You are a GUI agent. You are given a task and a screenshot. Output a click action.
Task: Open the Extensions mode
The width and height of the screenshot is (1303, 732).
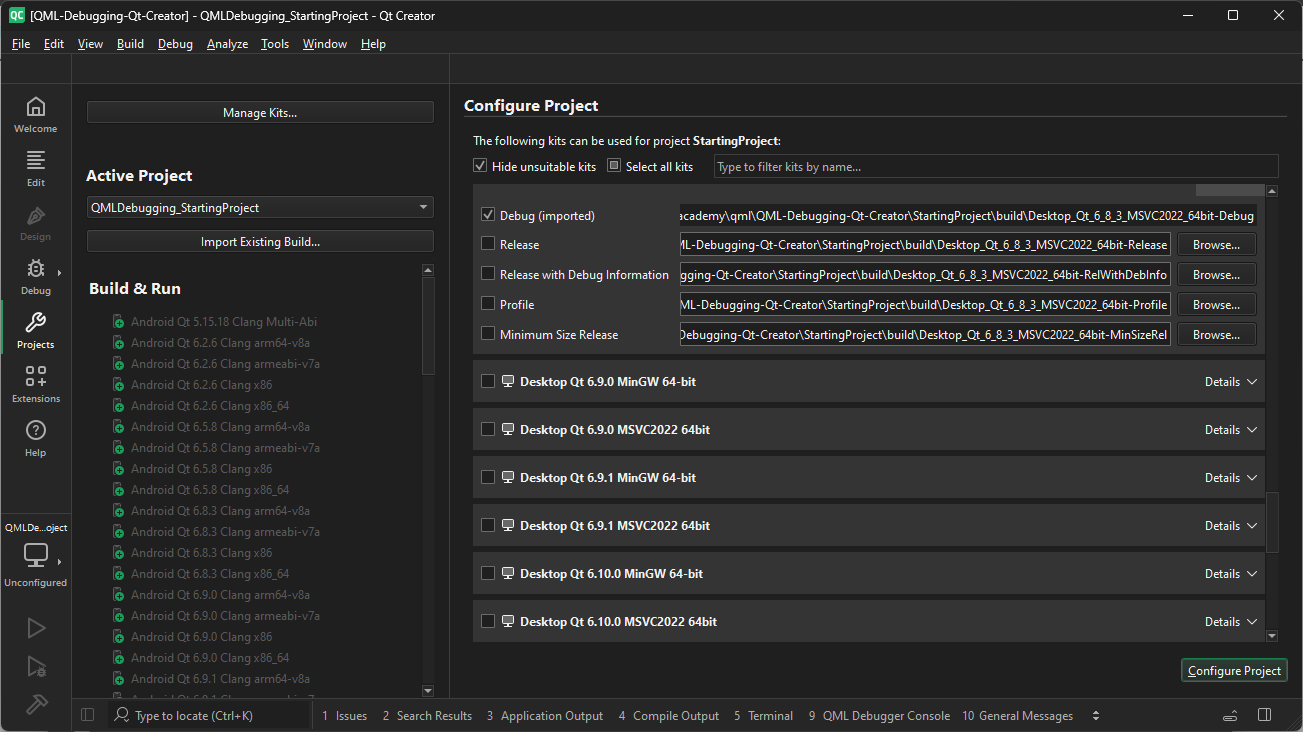[35, 385]
